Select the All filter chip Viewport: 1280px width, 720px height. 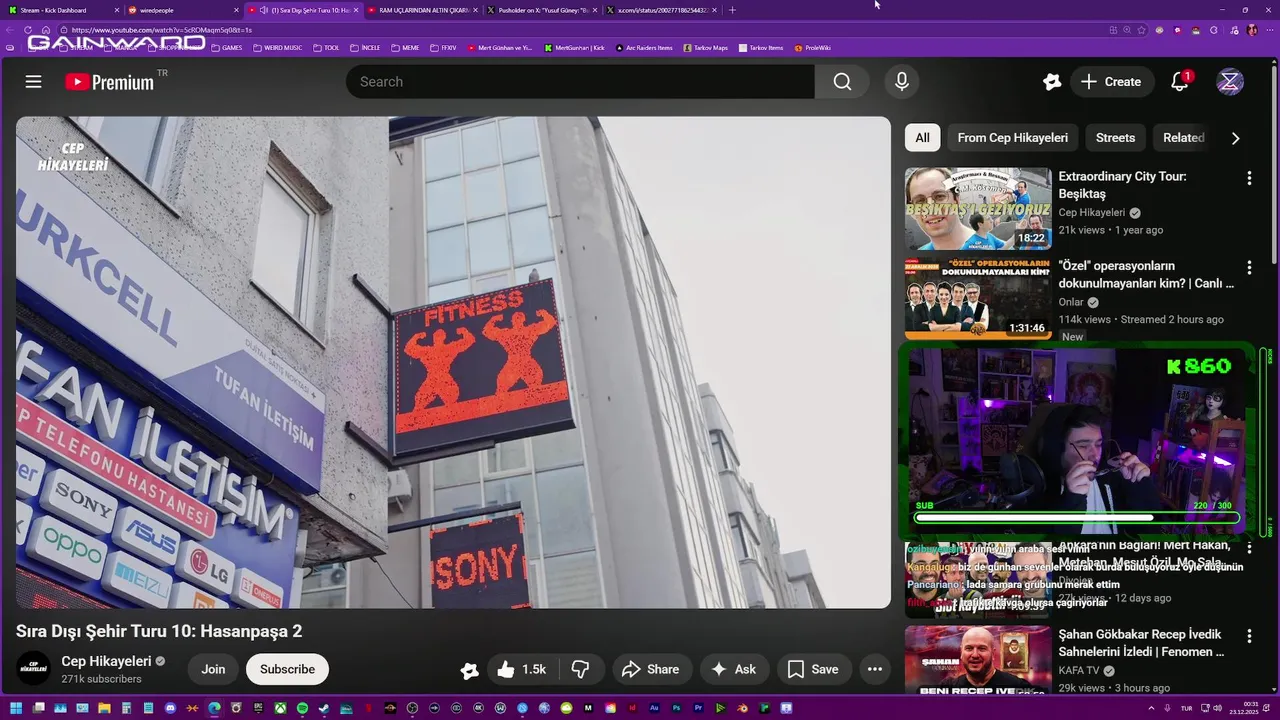tap(922, 138)
